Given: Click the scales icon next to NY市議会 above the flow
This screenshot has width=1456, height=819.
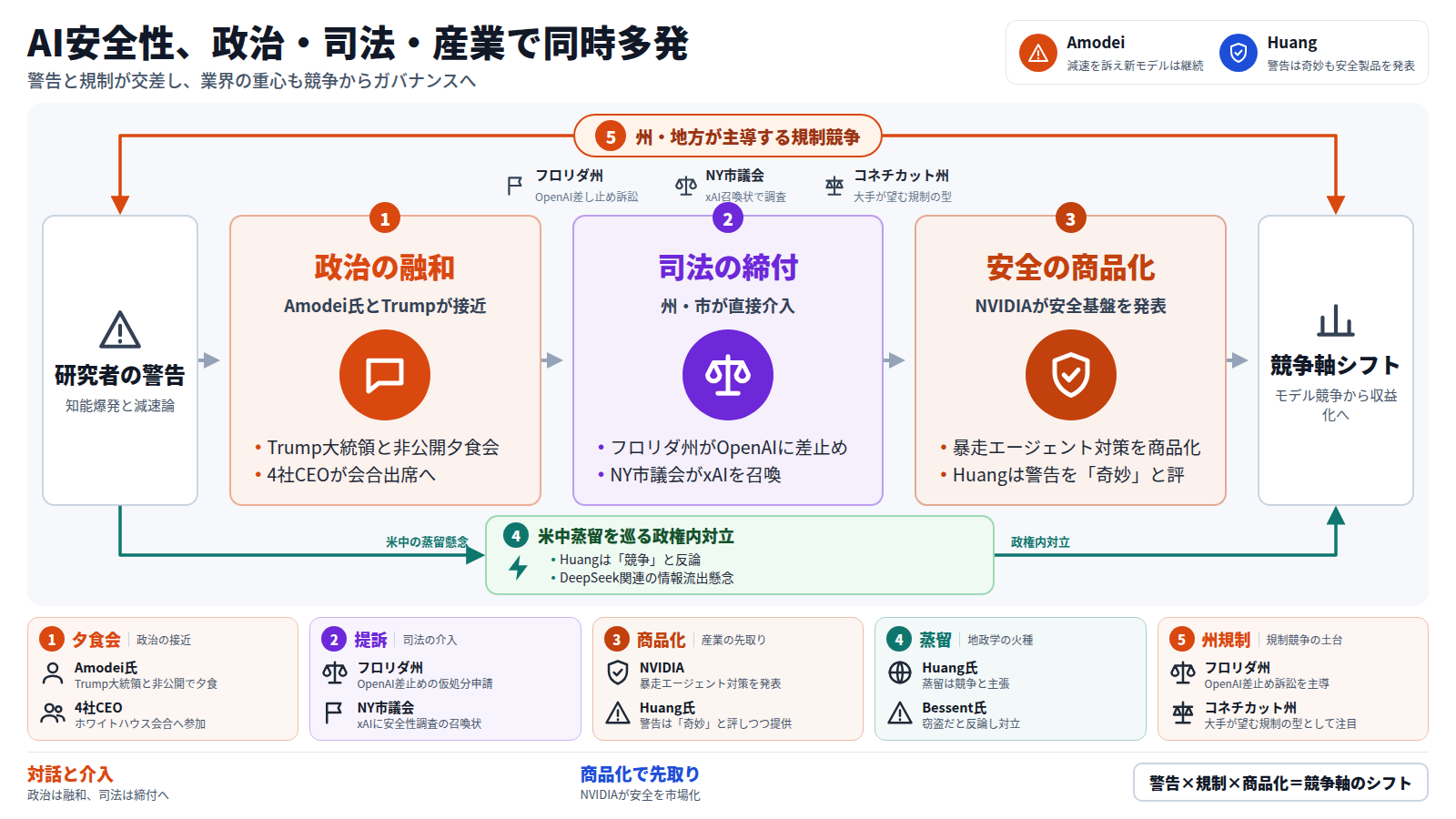Looking at the screenshot, I should pyautogui.click(x=685, y=186).
